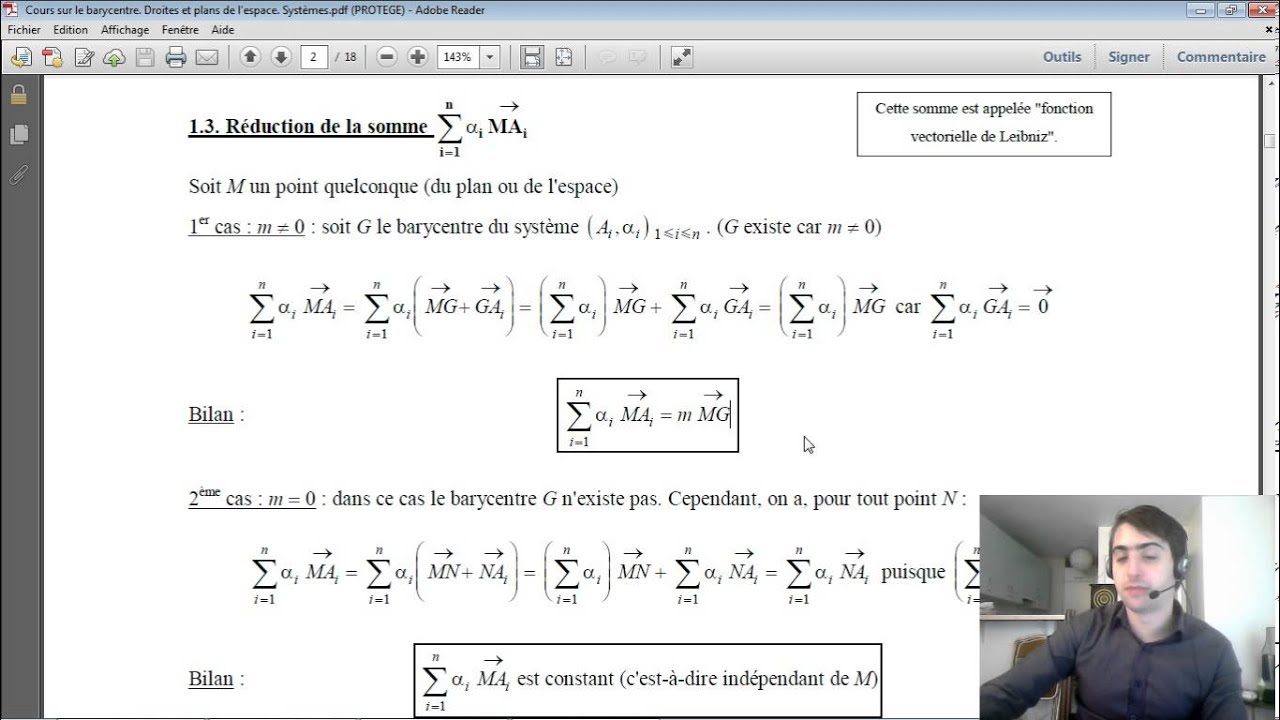Open the Outils panel
Viewport: 1280px width, 720px height.
tap(1062, 57)
